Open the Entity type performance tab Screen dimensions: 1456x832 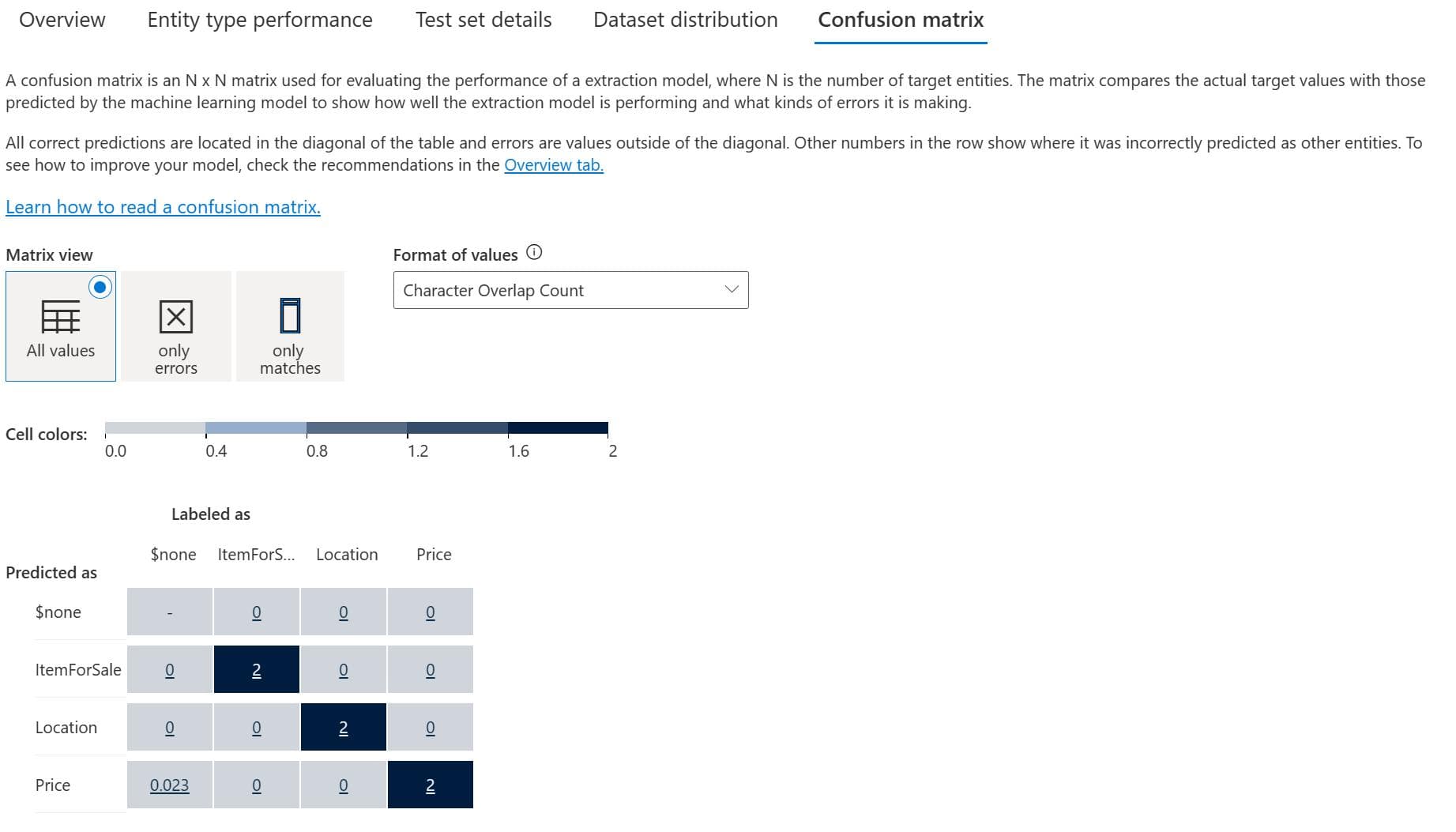click(260, 20)
